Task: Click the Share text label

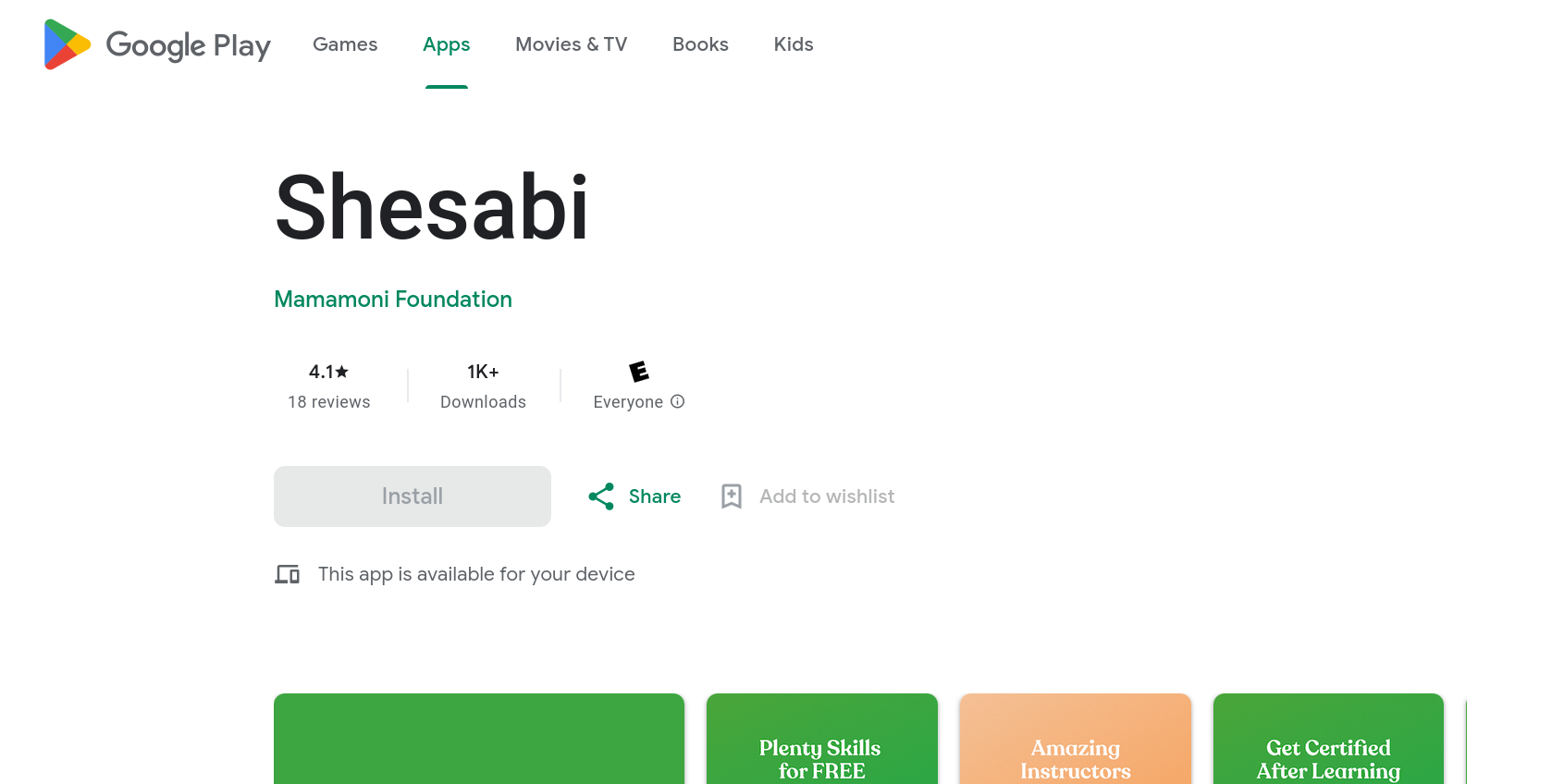Action: [x=655, y=496]
